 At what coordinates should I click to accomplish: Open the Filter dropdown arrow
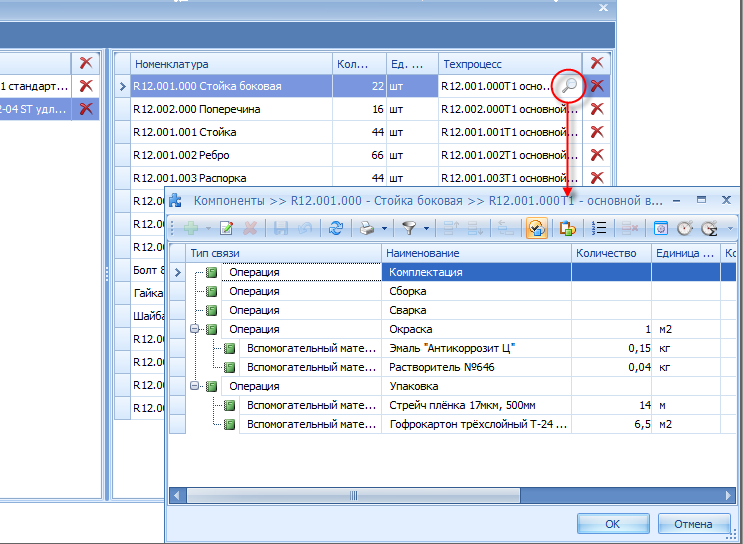coord(426,228)
